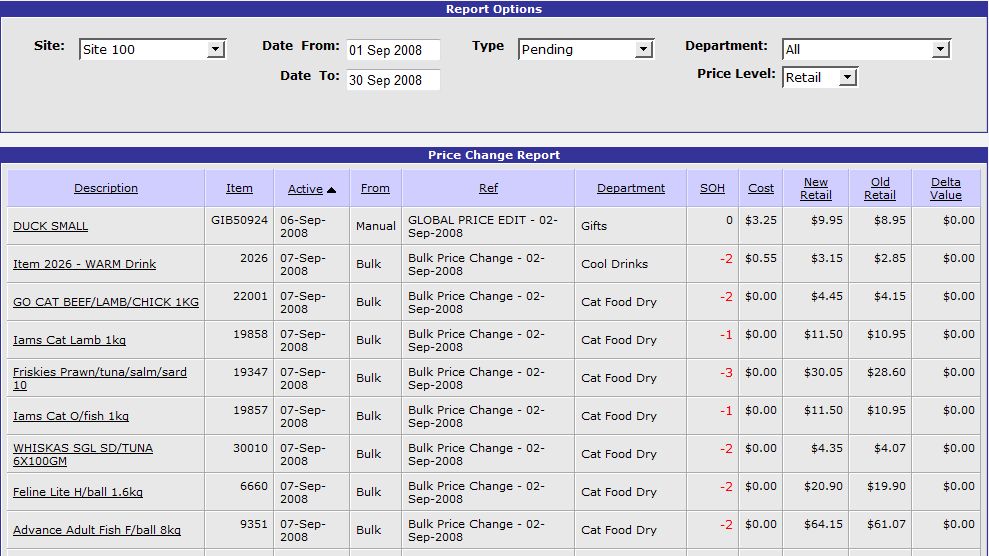The height and width of the screenshot is (556, 989).
Task: Open Item 2026 - WARM Drink link
Action: 85,264
